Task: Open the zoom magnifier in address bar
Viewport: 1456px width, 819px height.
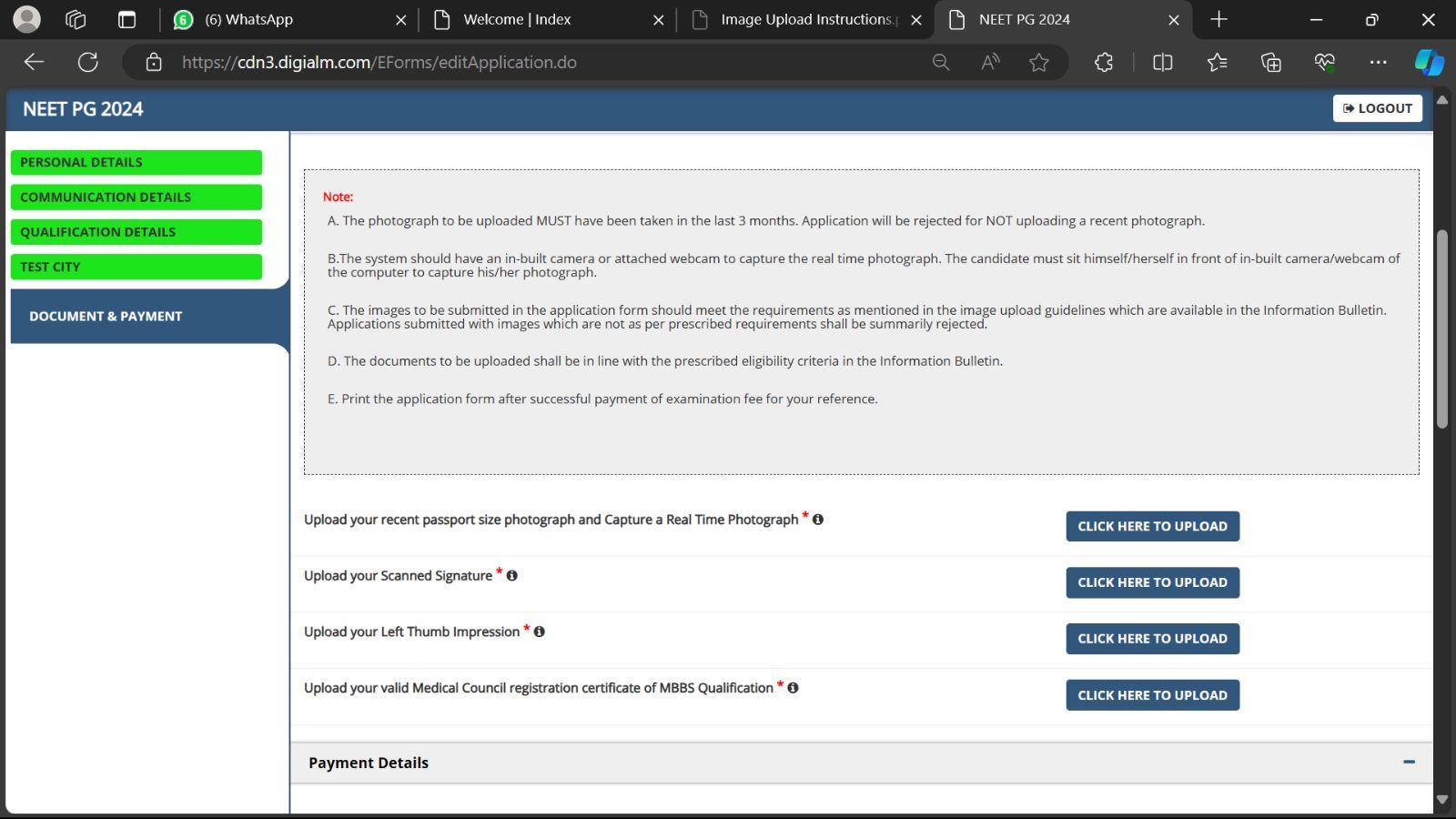Action: click(x=941, y=62)
